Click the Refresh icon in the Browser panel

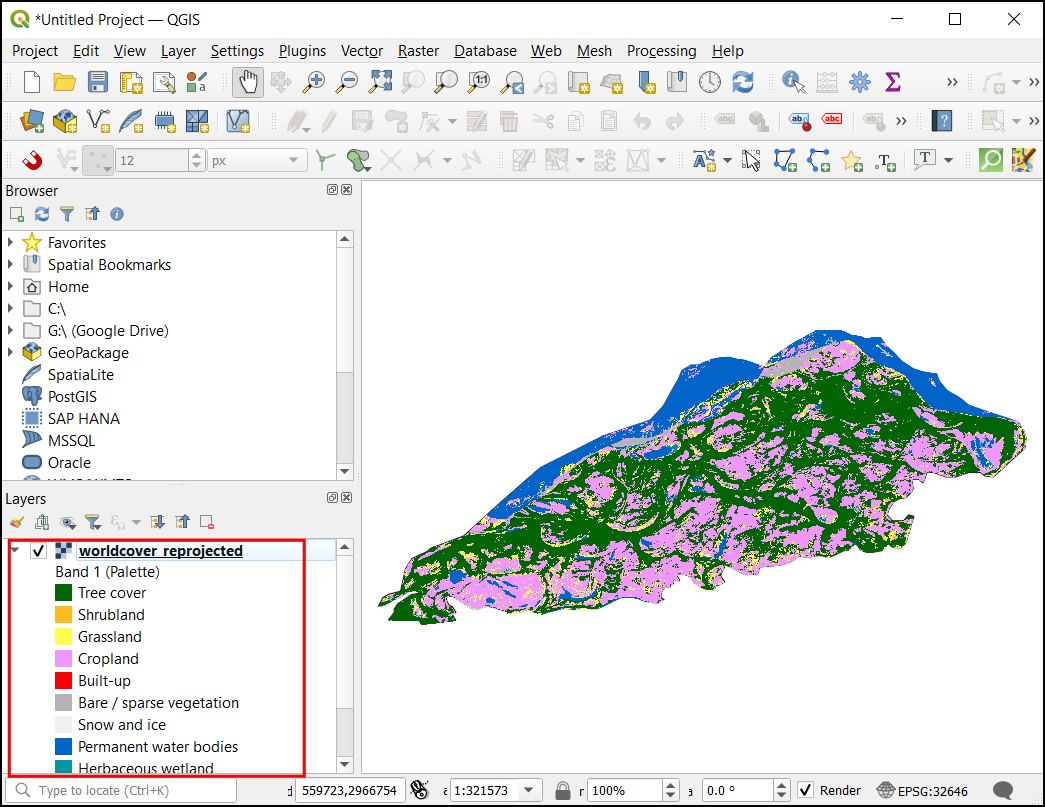(x=41, y=214)
